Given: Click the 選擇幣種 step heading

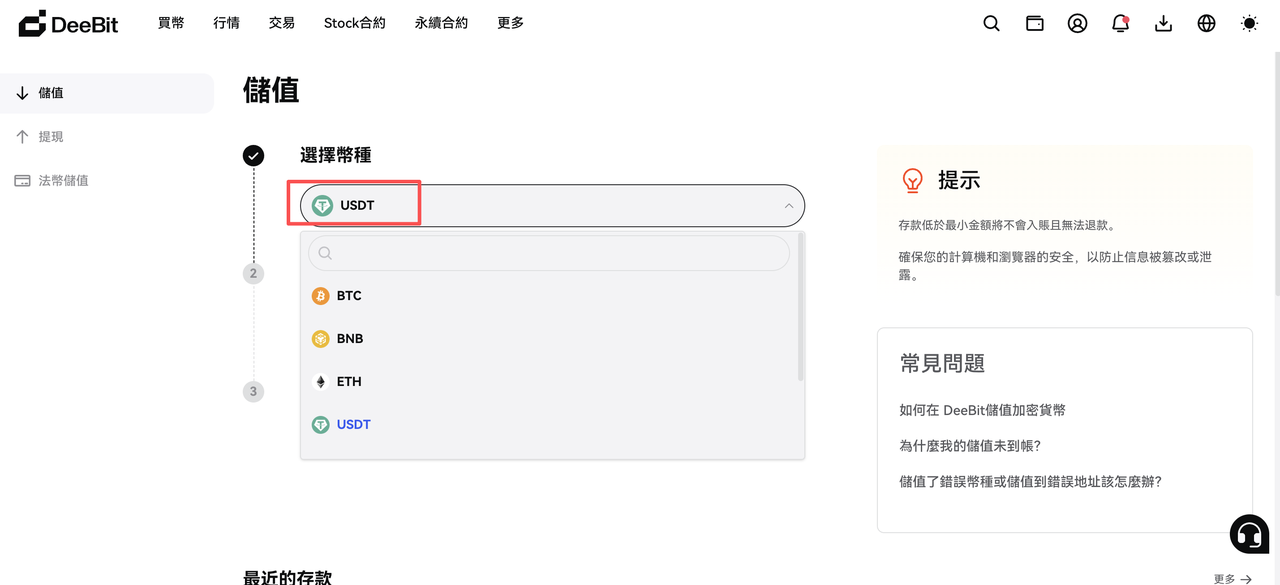Looking at the screenshot, I should 336,155.
